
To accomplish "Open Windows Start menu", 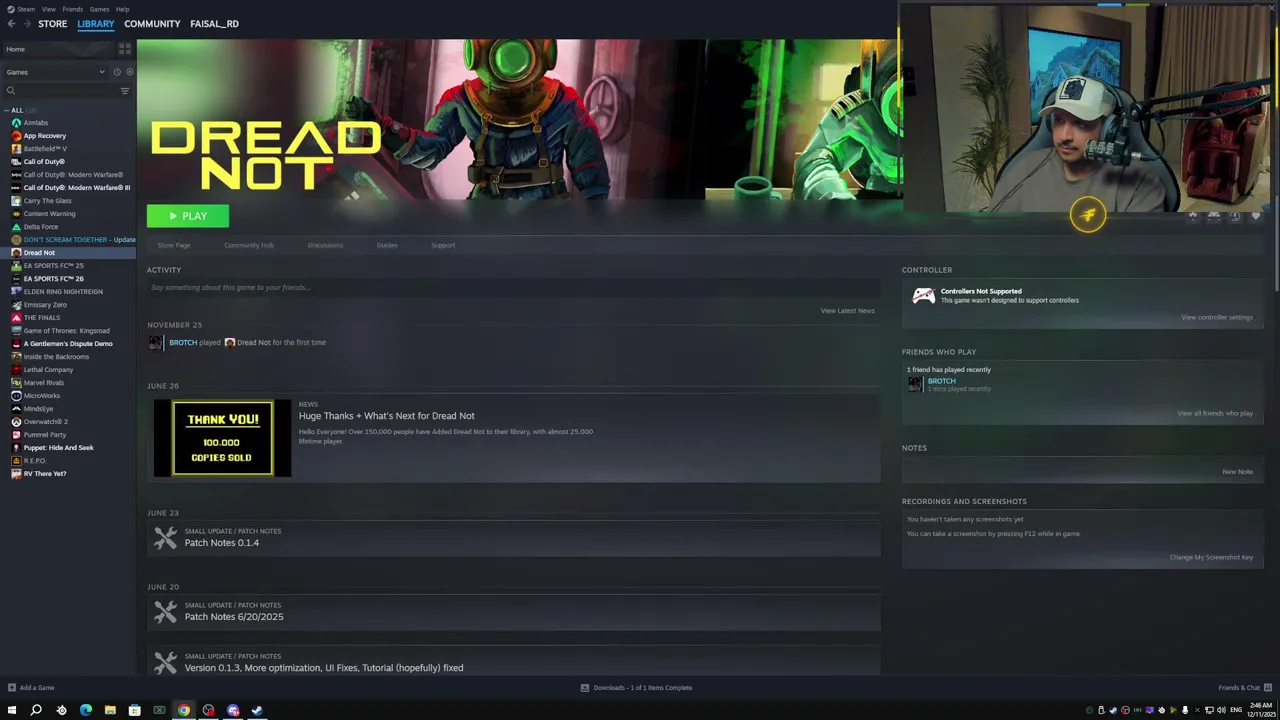I will [12, 710].
